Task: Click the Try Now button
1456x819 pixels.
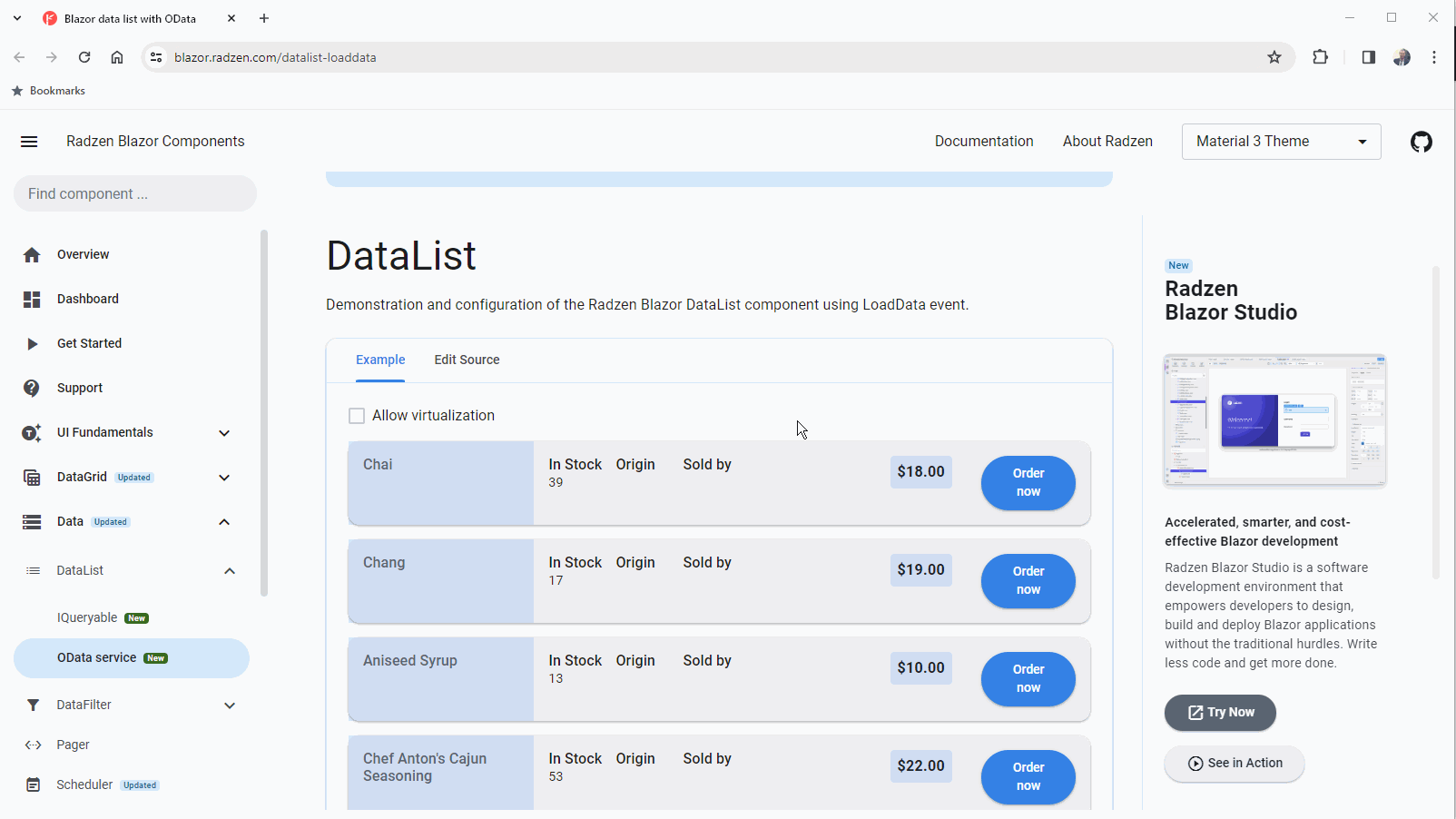Action: pos(1220,713)
